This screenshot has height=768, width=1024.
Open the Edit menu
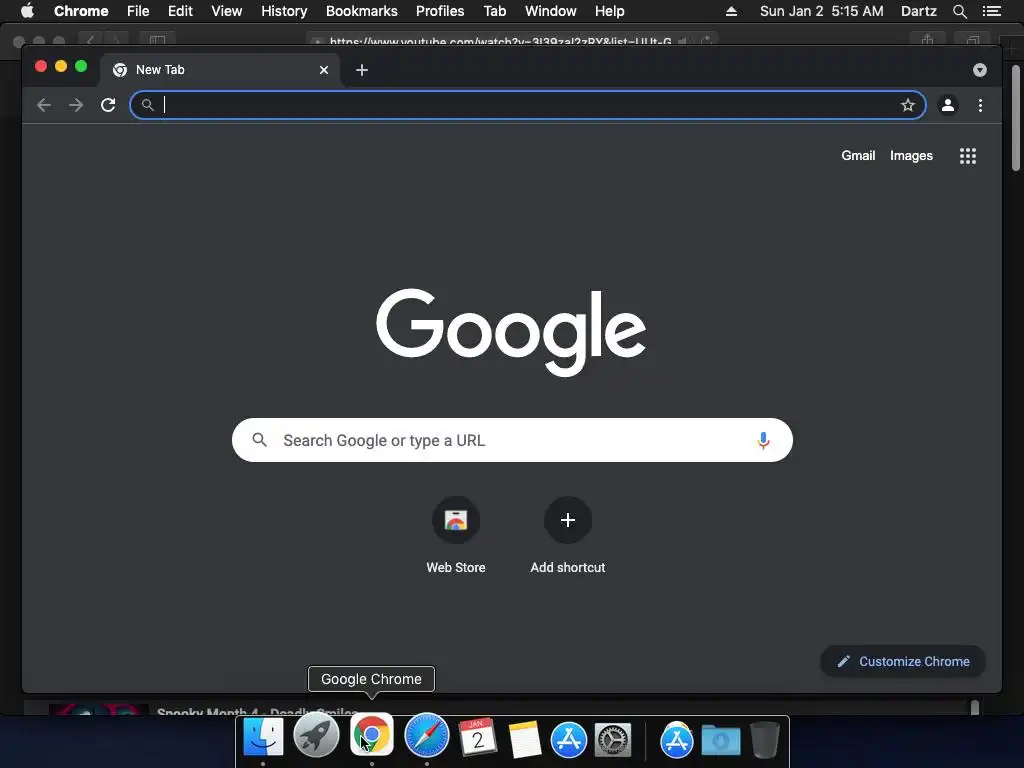coord(180,11)
